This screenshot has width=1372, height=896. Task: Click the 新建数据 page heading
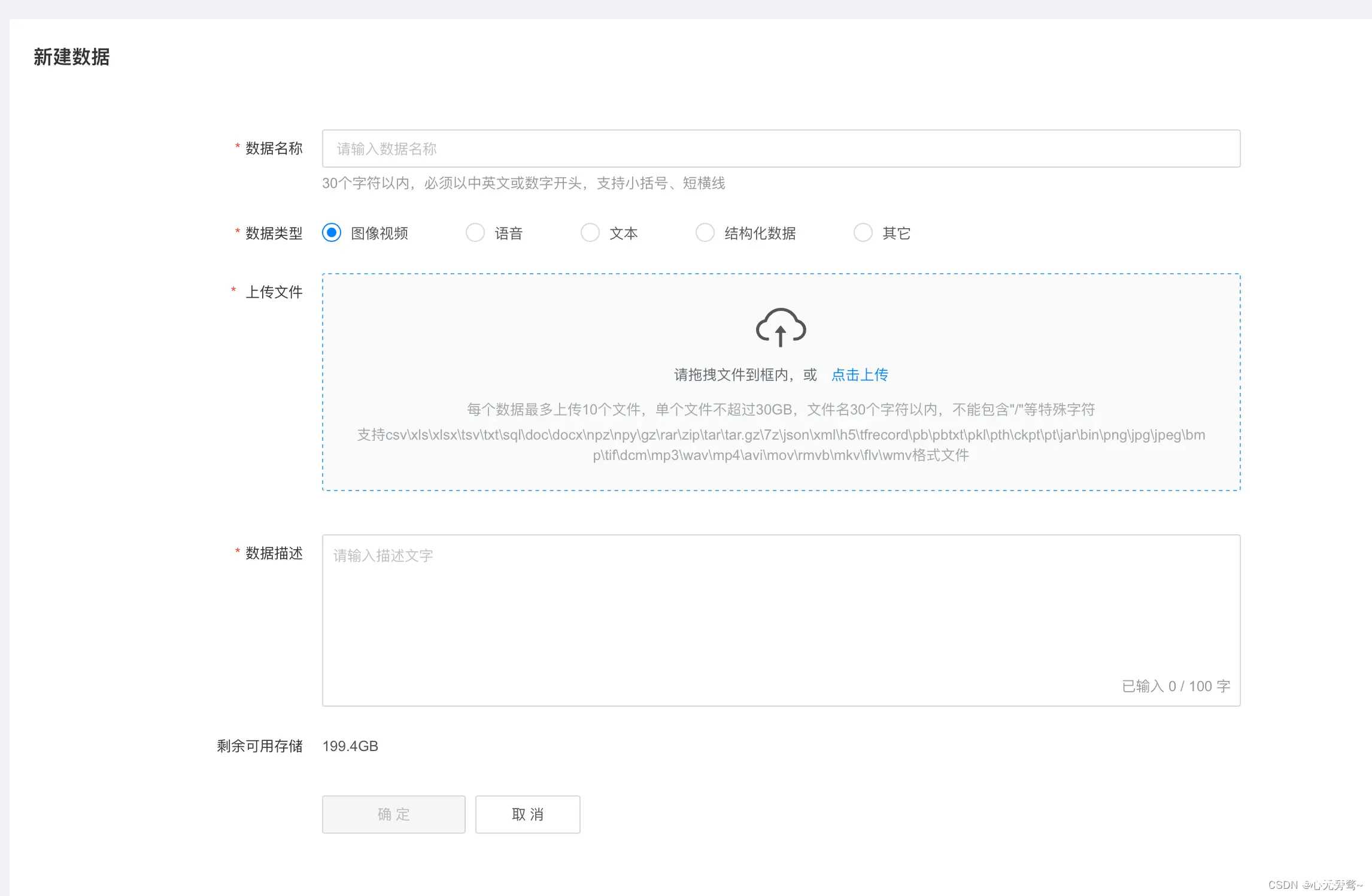[72, 57]
